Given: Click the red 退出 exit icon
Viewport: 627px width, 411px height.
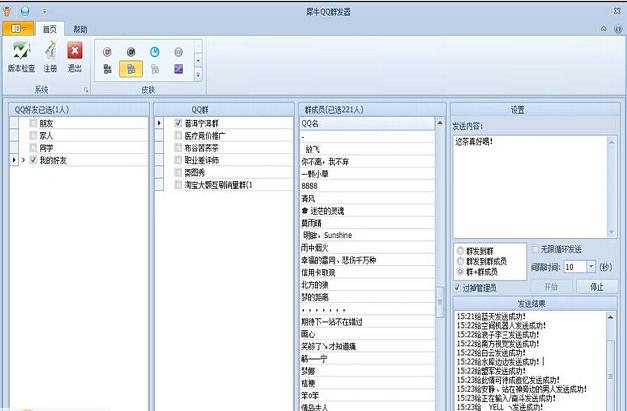Looking at the screenshot, I should pyautogui.click(x=75, y=50).
